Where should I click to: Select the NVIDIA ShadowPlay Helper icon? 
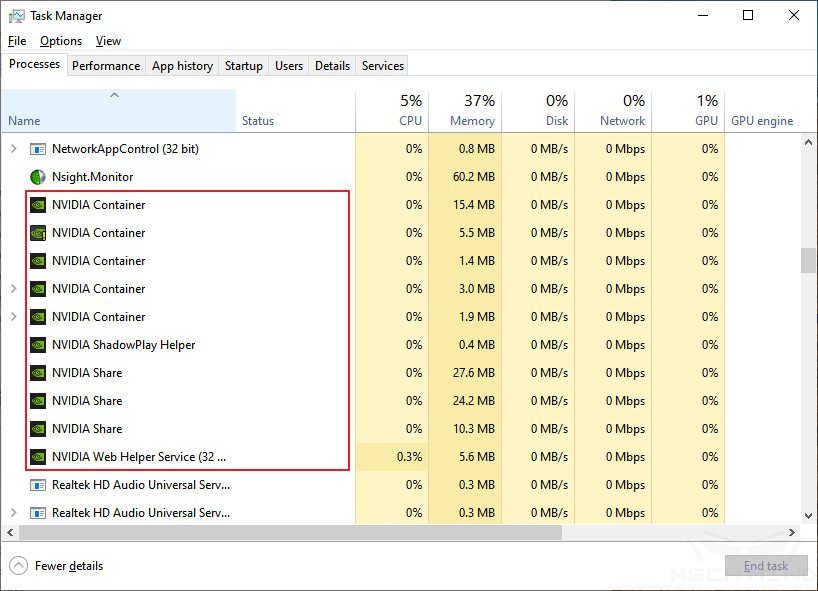(x=38, y=345)
